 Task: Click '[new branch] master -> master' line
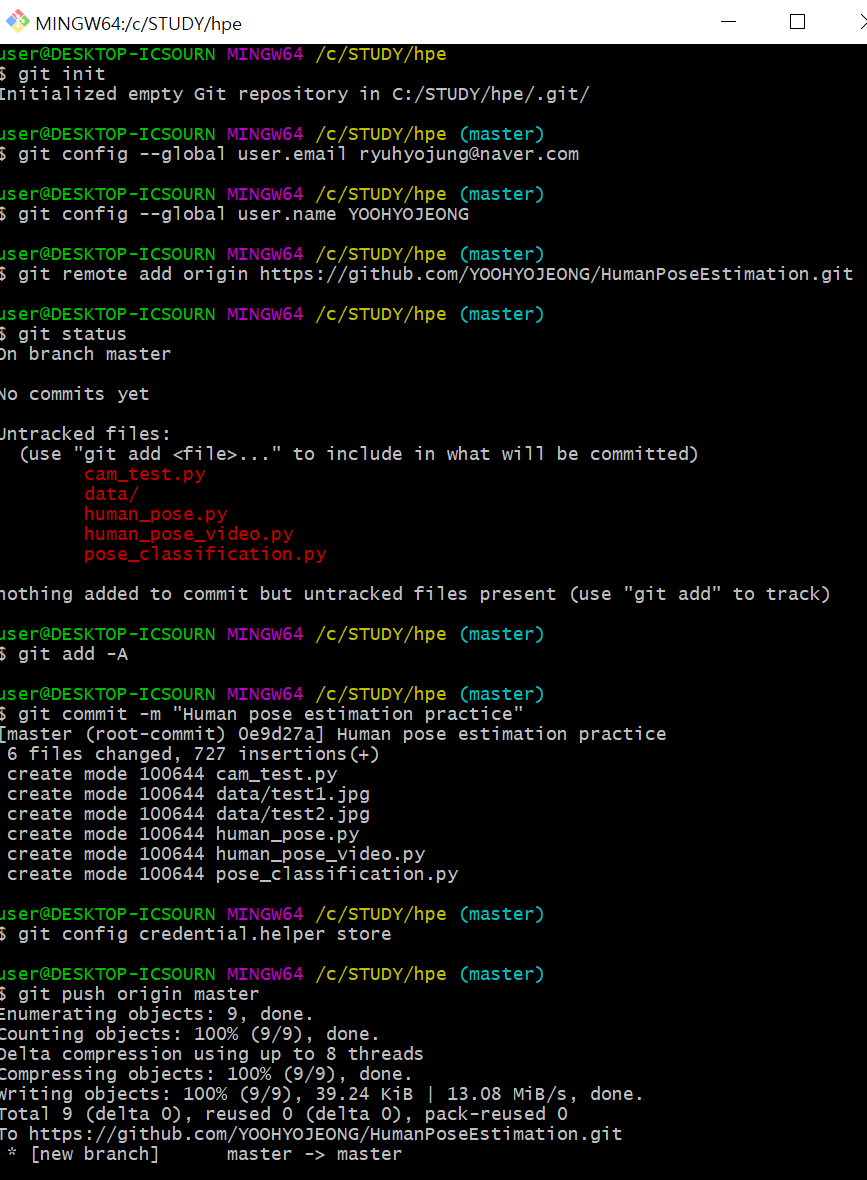tap(205, 1154)
